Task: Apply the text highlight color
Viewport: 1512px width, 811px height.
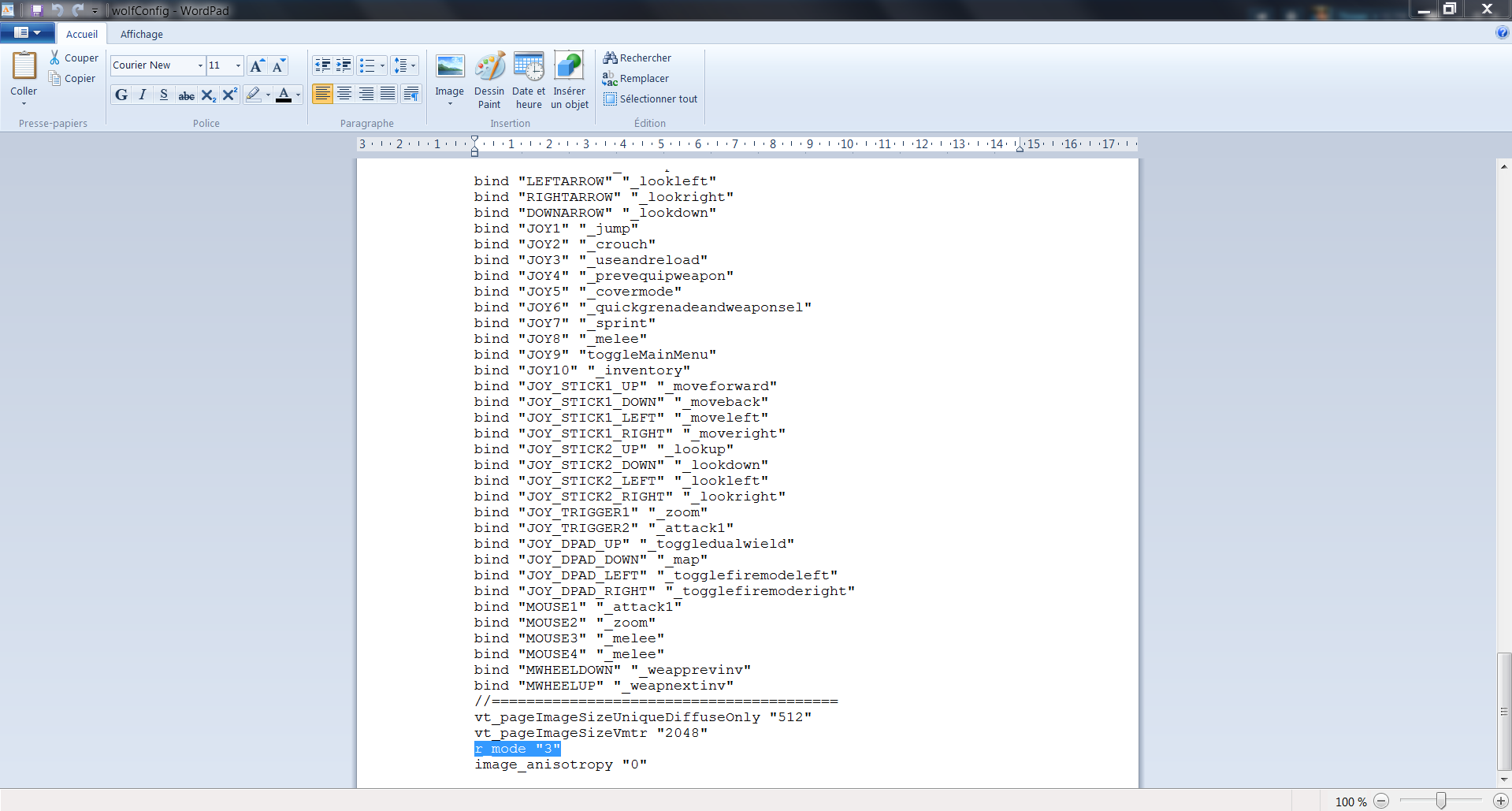Action: click(253, 95)
